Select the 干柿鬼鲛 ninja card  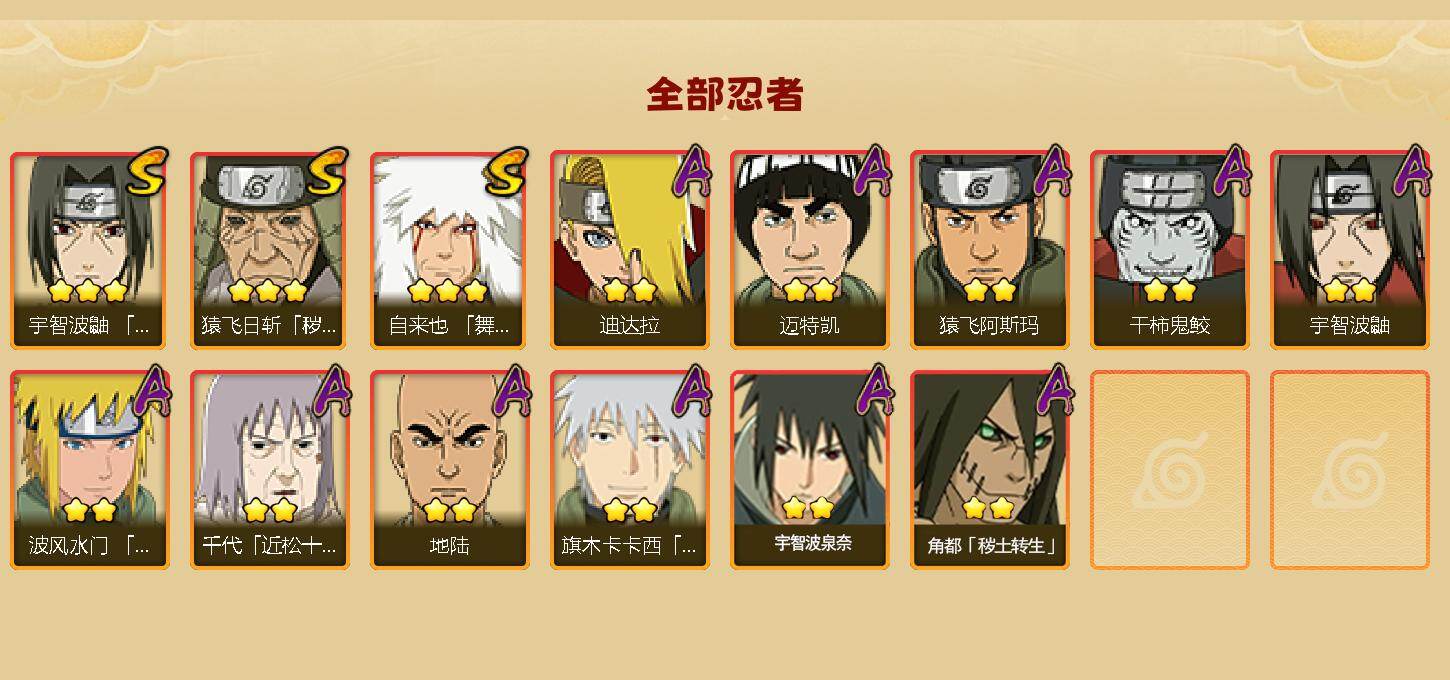[1170, 250]
